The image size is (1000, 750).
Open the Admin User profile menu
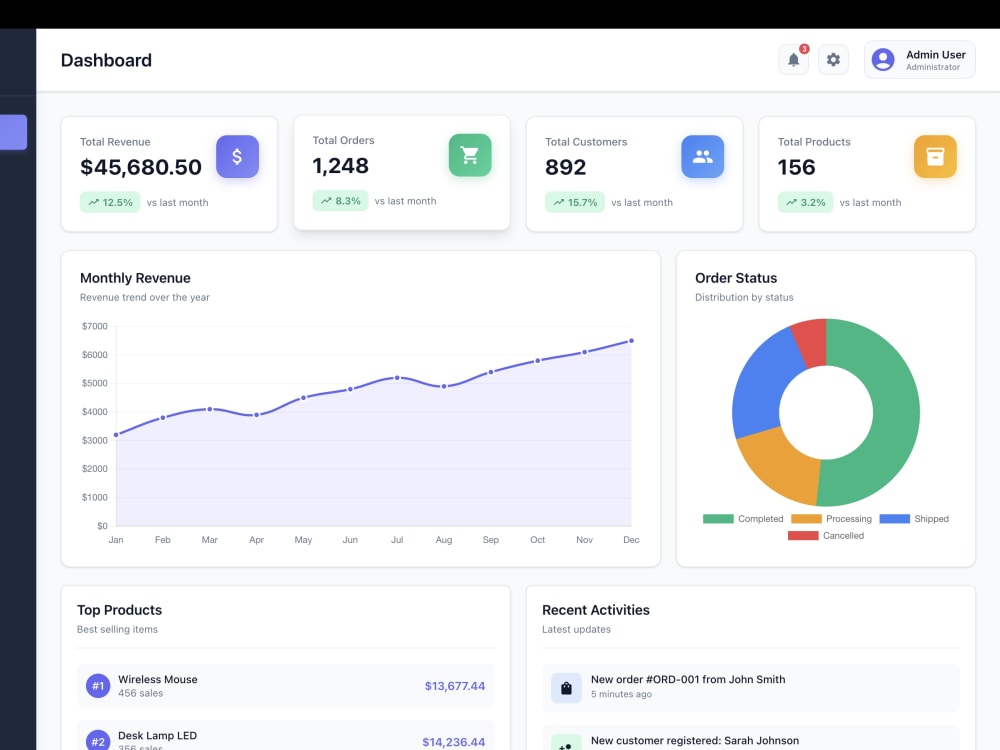(x=919, y=60)
